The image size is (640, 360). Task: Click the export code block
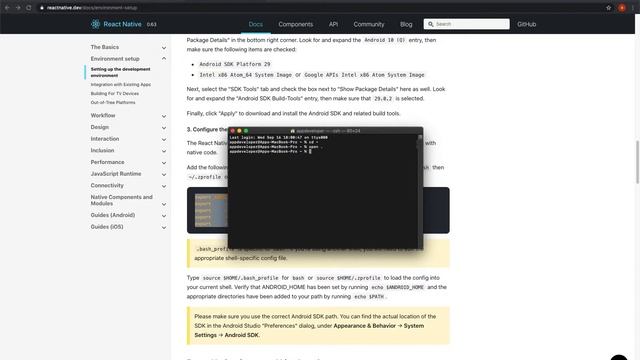tap(318, 210)
